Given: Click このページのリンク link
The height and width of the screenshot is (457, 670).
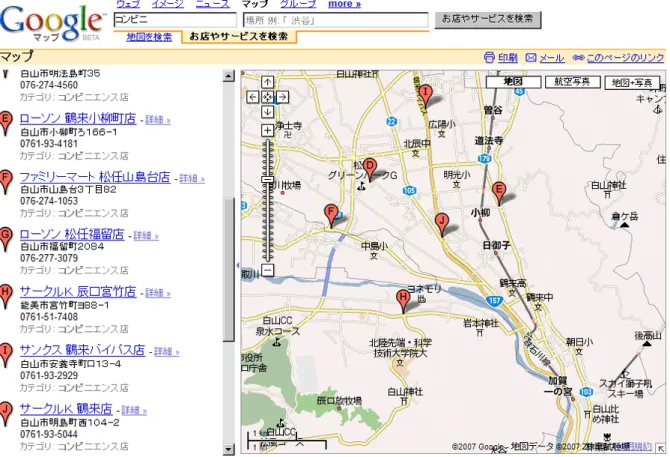Looking at the screenshot, I should pos(626,58).
